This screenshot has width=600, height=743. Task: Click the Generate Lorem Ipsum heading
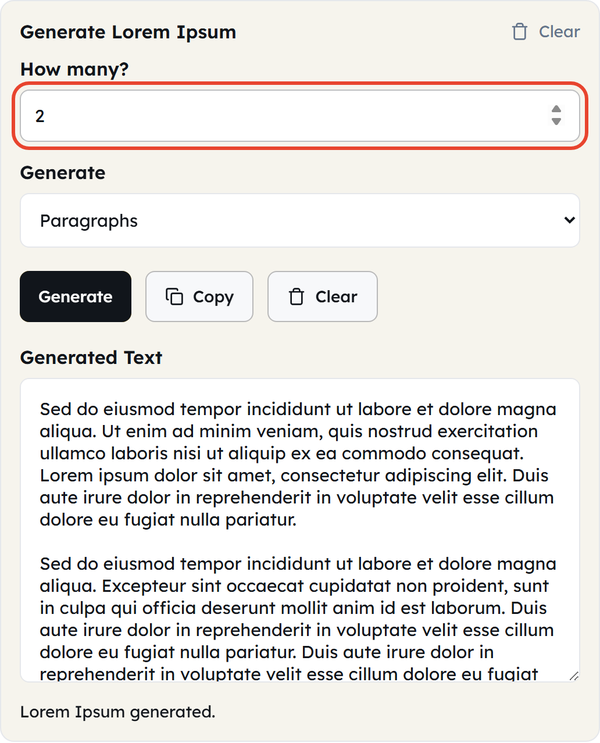point(128,32)
